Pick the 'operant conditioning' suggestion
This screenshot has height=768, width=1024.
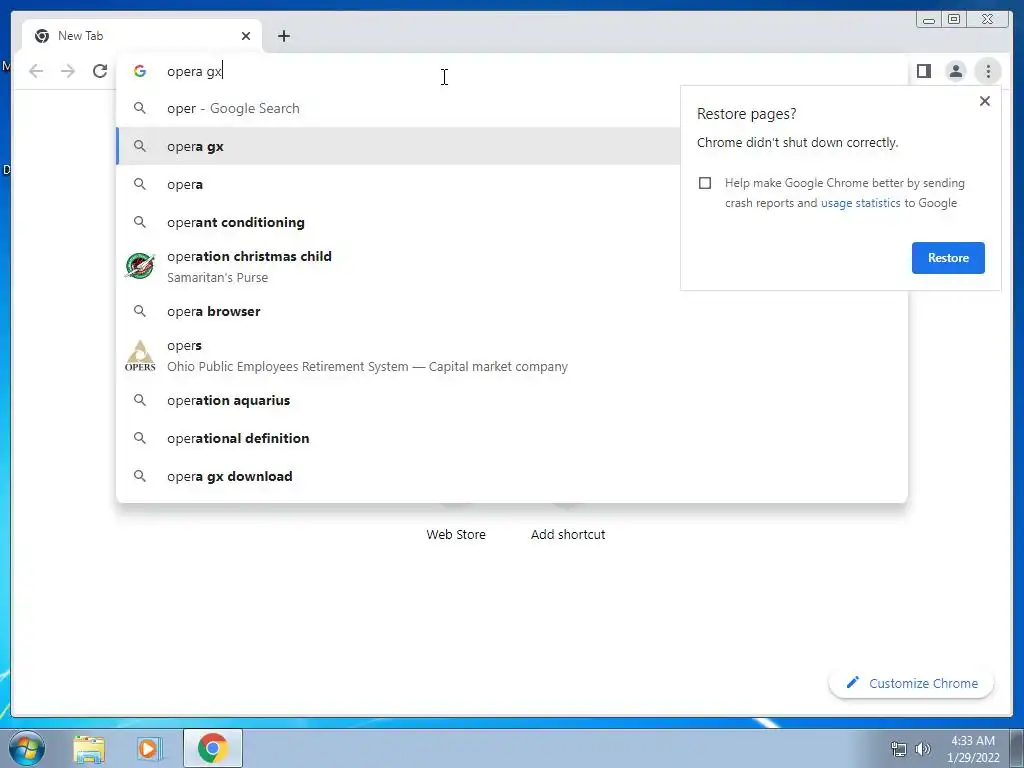(x=398, y=222)
